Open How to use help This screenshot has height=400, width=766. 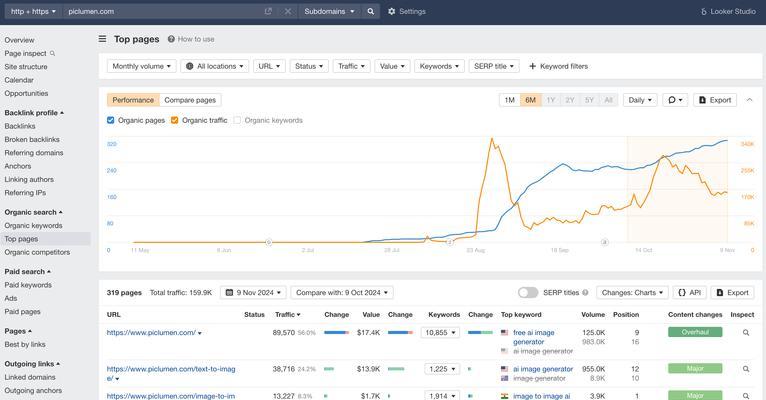[x=191, y=39]
